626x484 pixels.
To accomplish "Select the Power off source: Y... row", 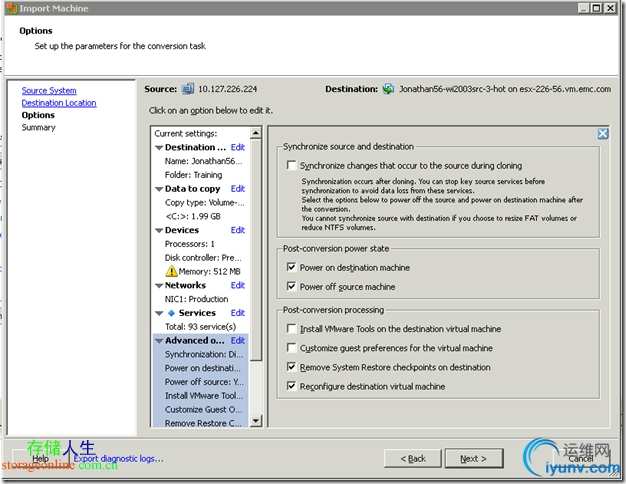I will (204, 382).
